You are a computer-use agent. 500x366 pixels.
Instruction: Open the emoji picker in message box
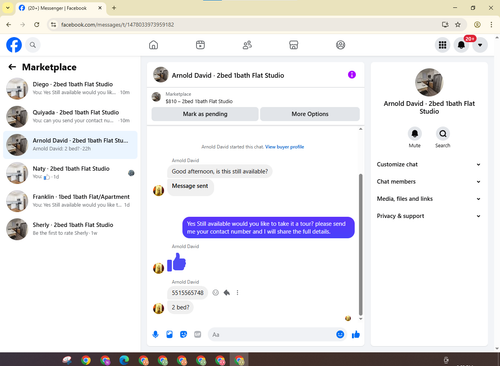pyautogui.click(x=340, y=334)
